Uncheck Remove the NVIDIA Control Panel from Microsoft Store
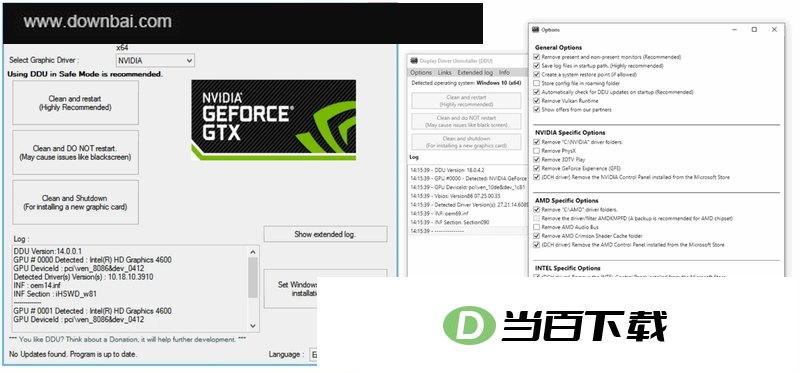The height and width of the screenshot is (373, 800). click(x=536, y=178)
